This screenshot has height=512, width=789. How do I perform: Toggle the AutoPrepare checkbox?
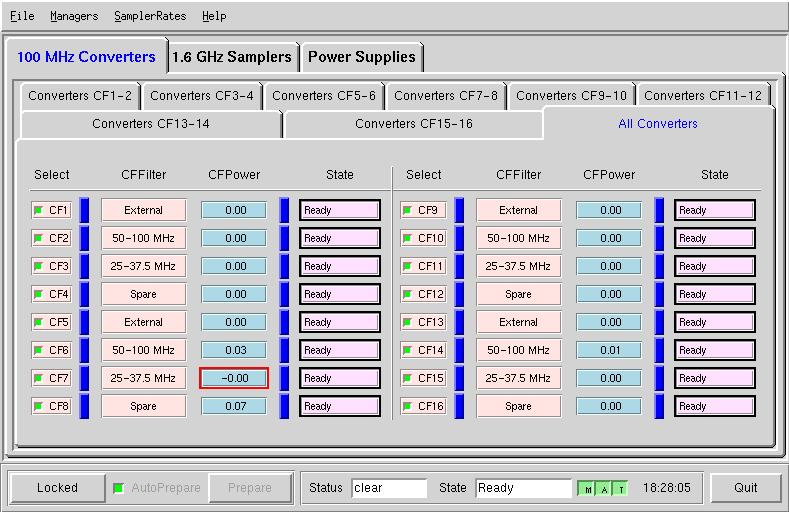[x=119, y=488]
